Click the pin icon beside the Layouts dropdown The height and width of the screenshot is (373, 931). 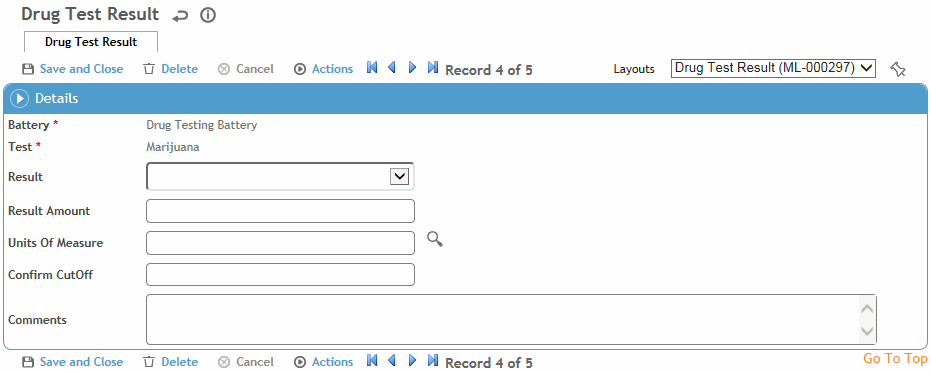(x=898, y=69)
